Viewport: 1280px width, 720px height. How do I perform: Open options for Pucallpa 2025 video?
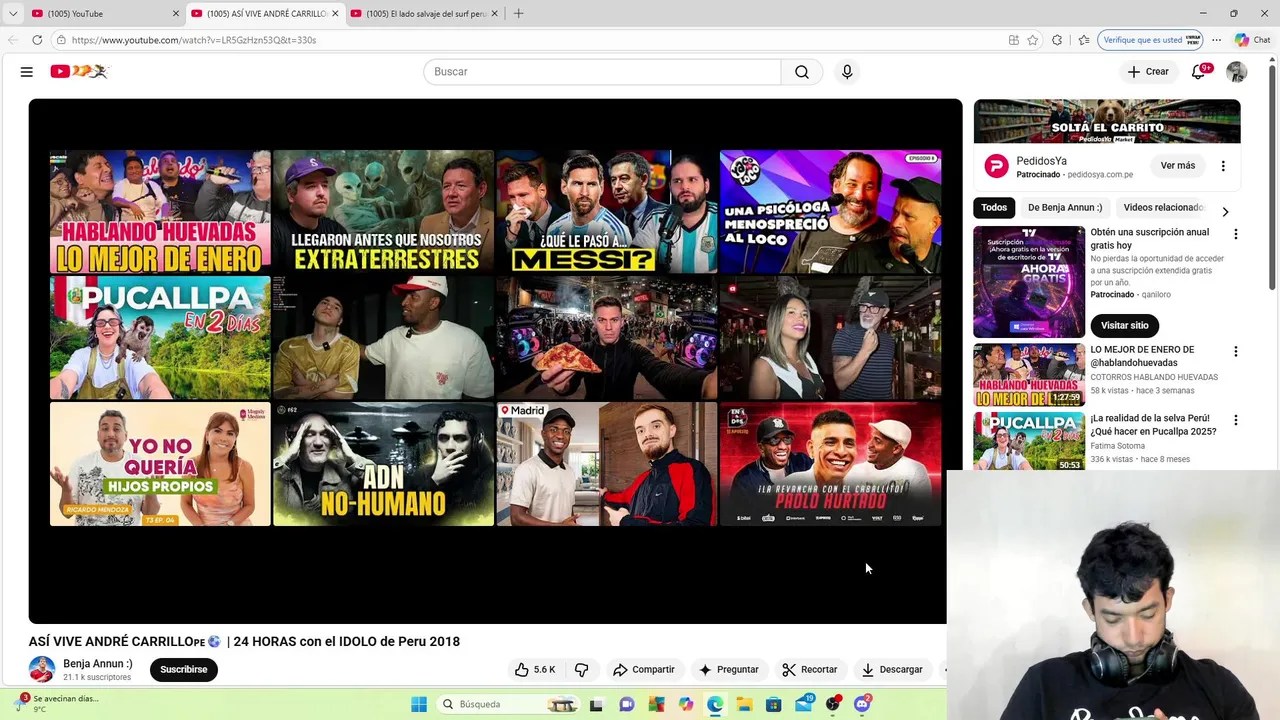[x=1235, y=420]
